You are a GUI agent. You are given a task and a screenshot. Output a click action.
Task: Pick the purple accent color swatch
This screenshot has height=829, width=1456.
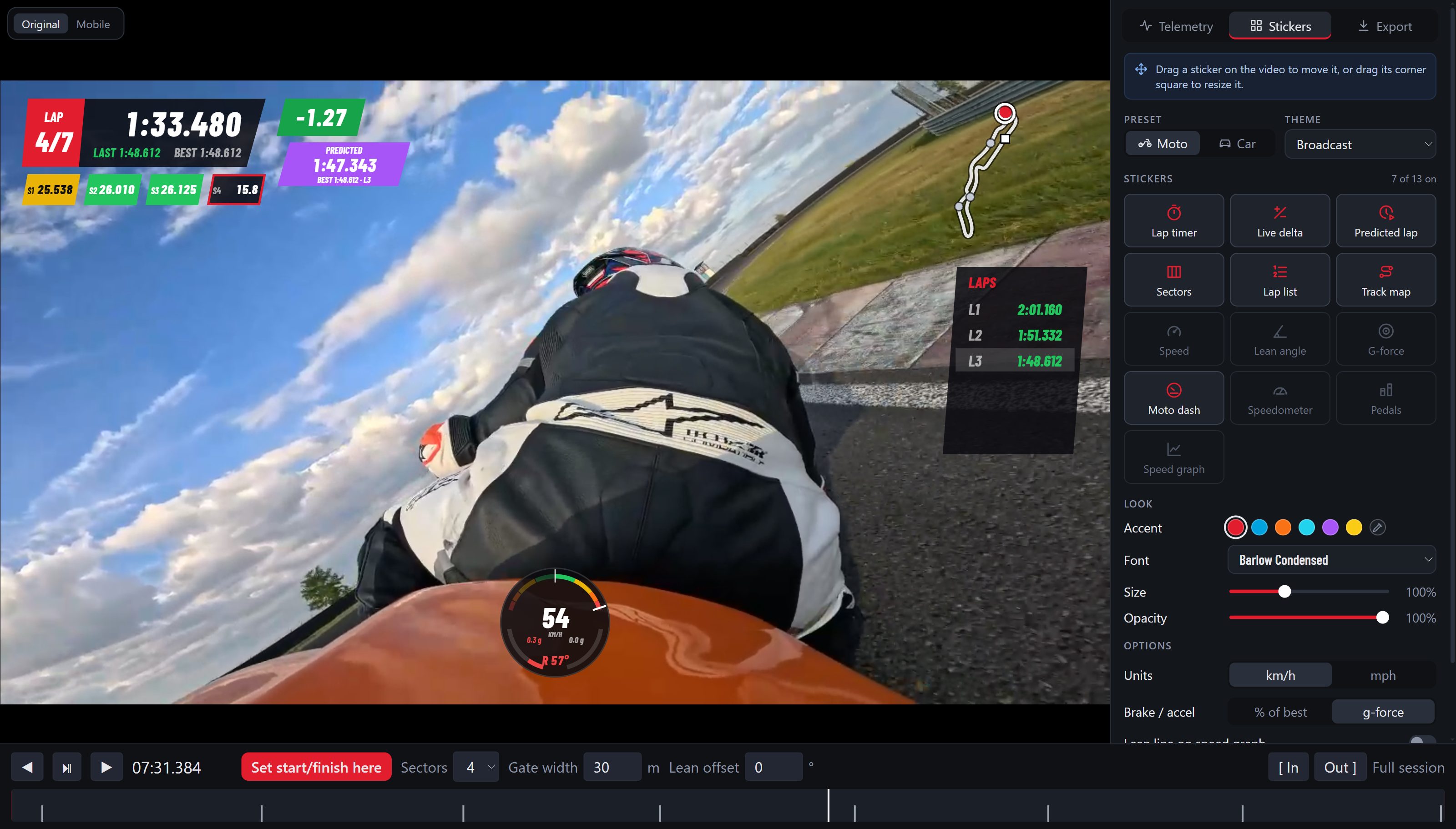(x=1330, y=527)
